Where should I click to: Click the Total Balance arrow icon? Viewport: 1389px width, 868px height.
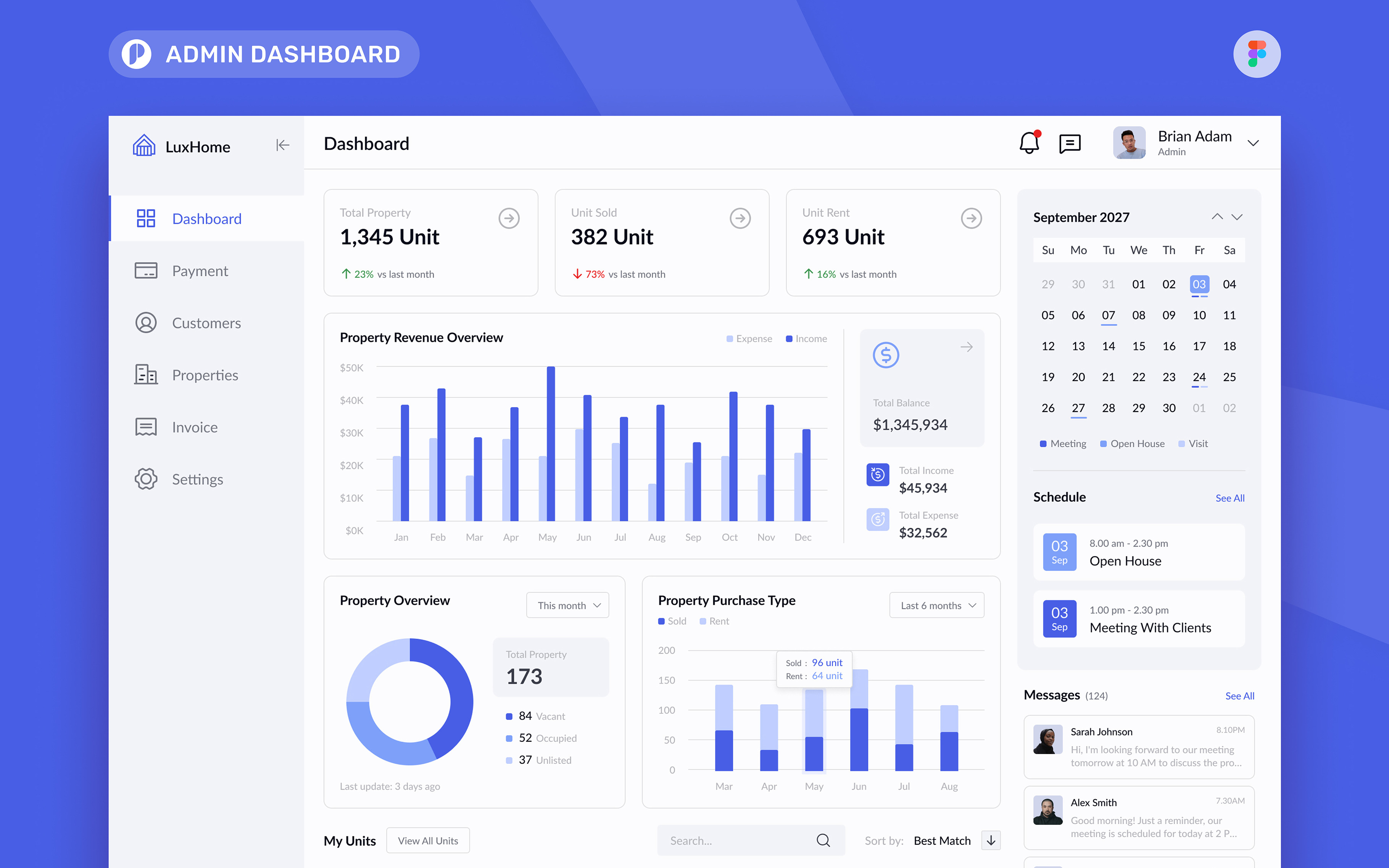tap(967, 347)
